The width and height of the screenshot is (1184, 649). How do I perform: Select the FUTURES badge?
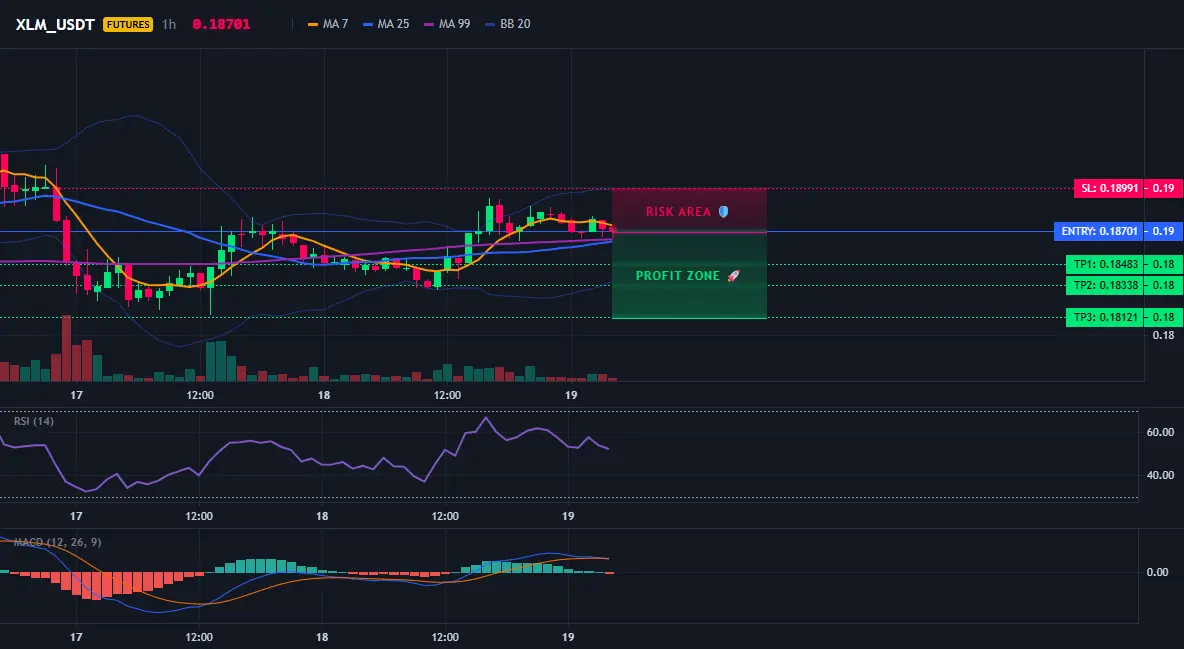[x=128, y=24]
